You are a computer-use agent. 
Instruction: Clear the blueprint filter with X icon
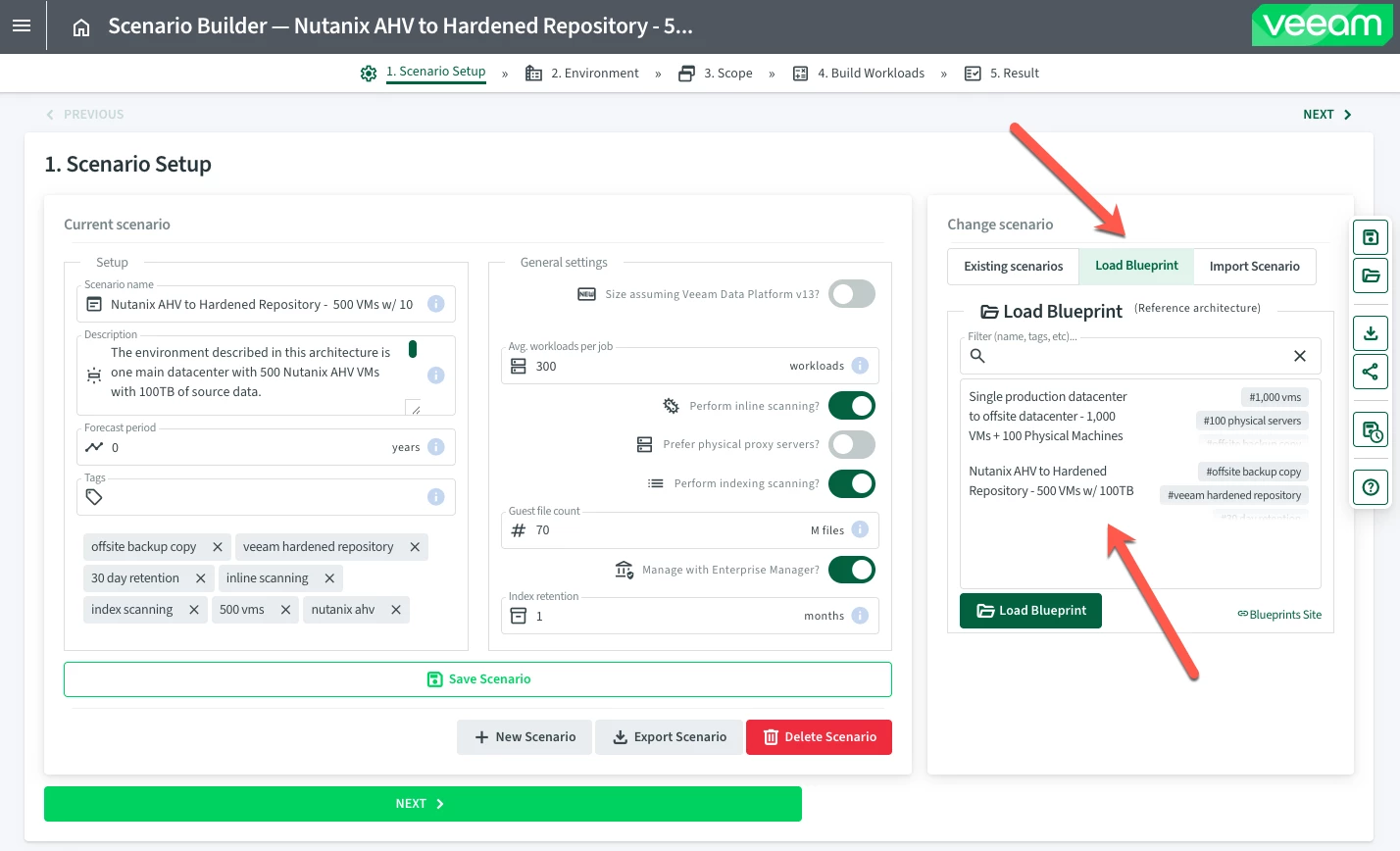point(1299,356)
